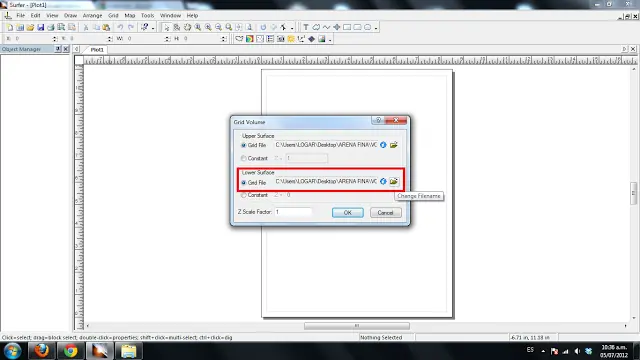Close the Object Manager panel
The width and height of the screenshot is (640, 360).
click(66, 49)
